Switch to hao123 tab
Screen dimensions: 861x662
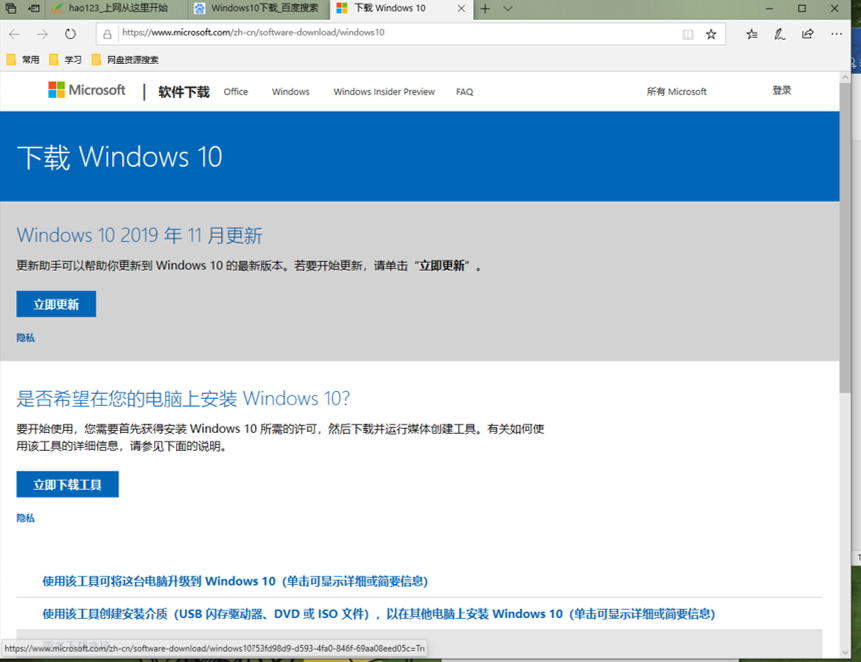coord(118,8)
